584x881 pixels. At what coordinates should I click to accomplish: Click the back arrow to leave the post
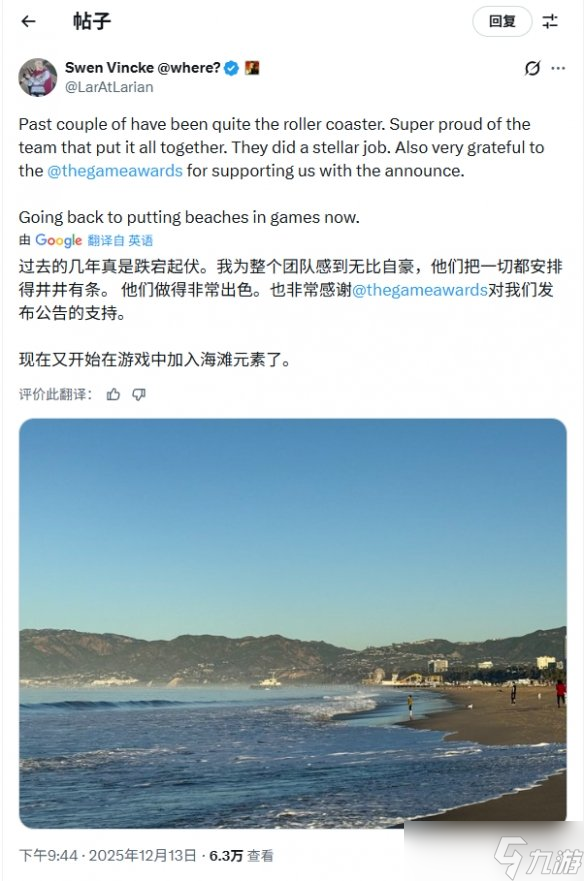[27, 22]
